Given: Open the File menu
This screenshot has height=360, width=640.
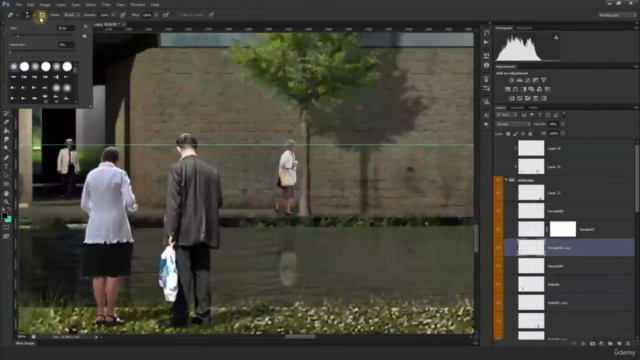Looking at the screenshot, I should tap(18, 5).
